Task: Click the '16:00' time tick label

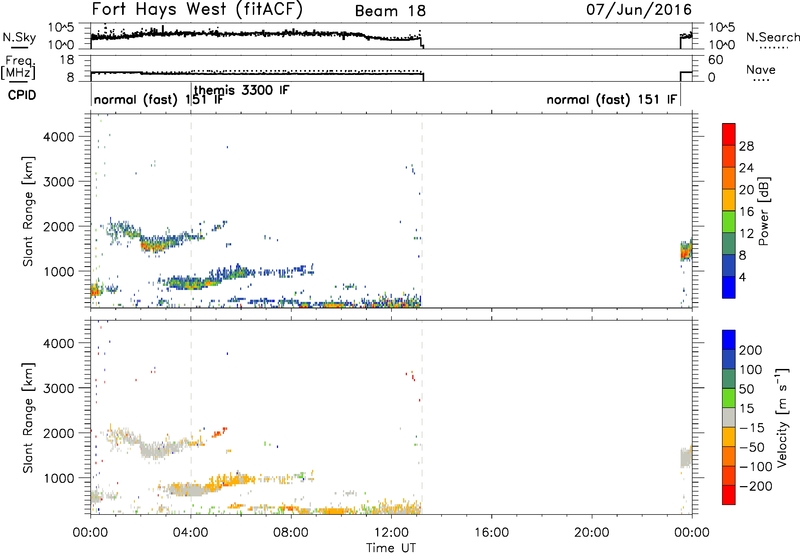Action: [x=491, y=533]
